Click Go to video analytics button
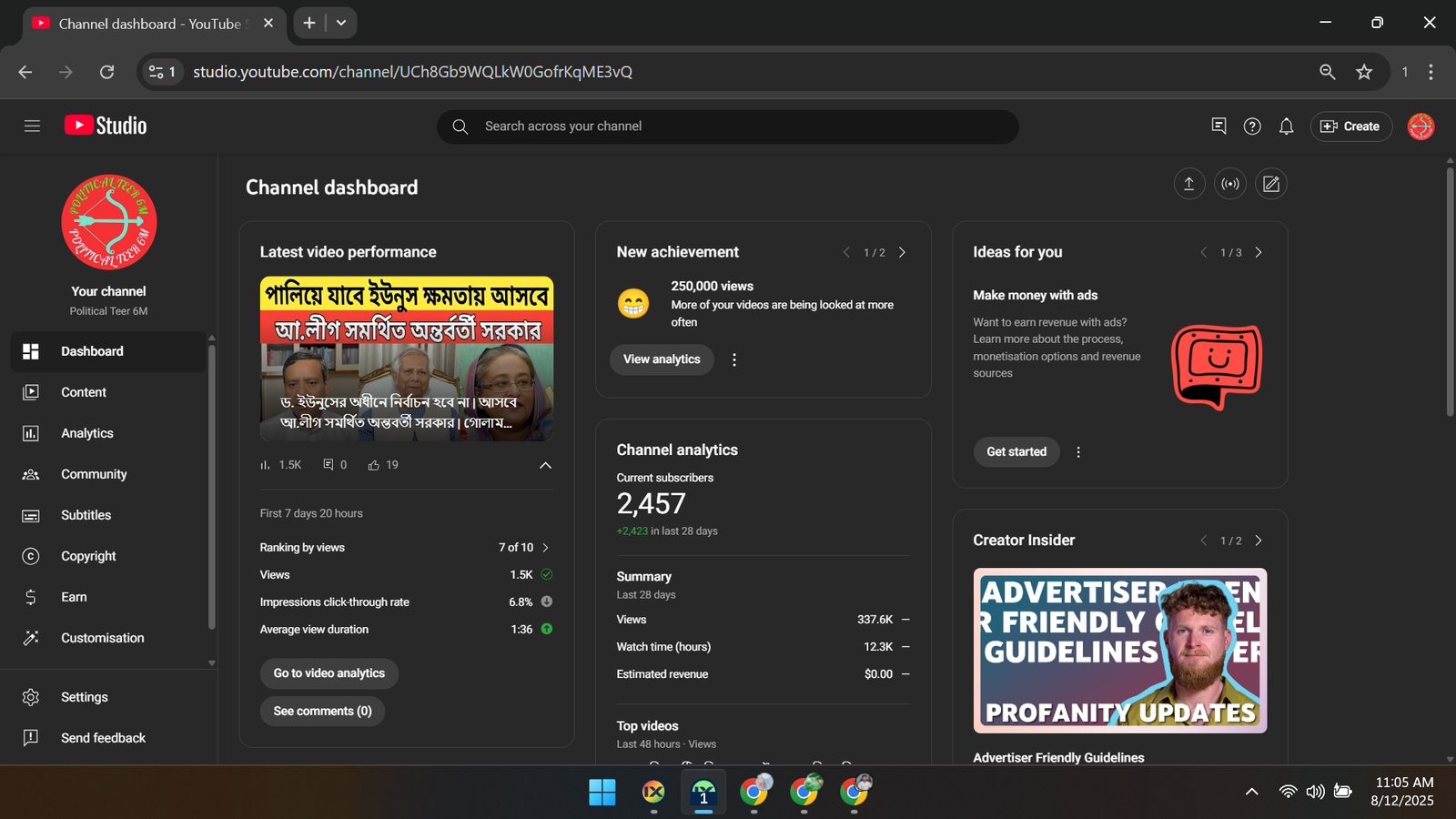 point(329,673)
